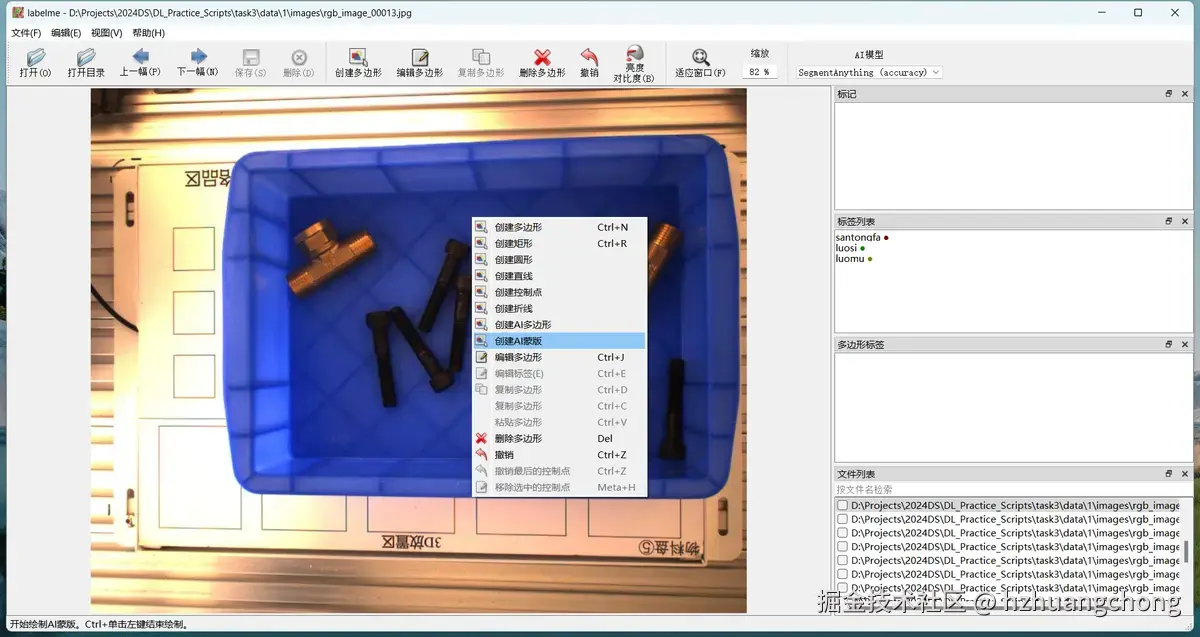The height and width of the screenshot is (637, 1200).
Task: Choose 创建直线 in the context menu
Action: pos(559,276)
